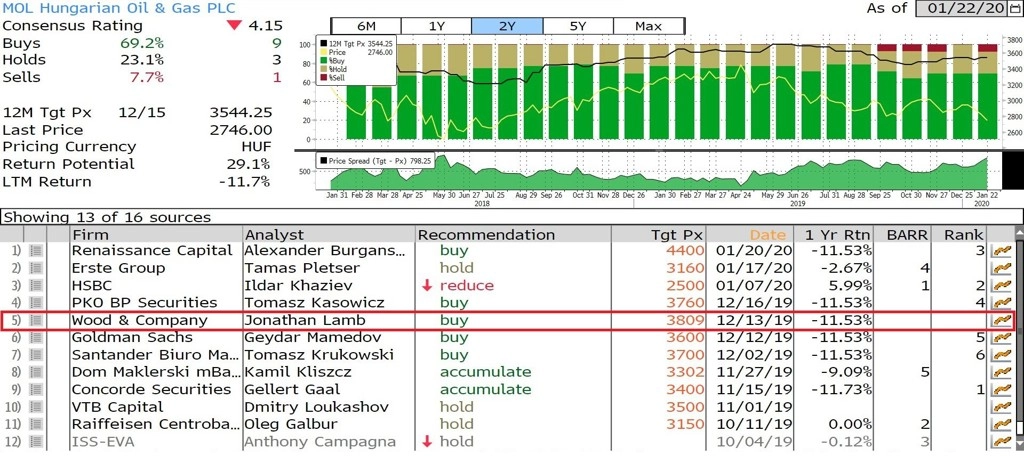Viewport: 1024px width, 456px height.
Task: Open the chart icon in the Santander Biuro row
Action: (1000, 355)
